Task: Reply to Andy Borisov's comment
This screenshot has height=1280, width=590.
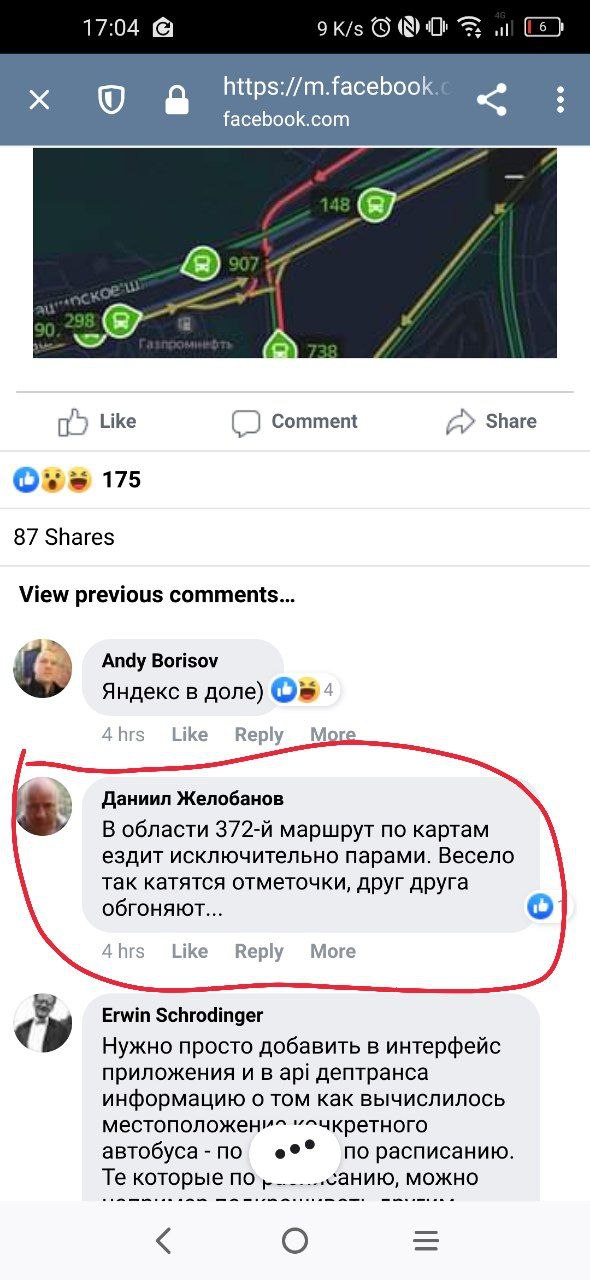Action: (259, 734)
